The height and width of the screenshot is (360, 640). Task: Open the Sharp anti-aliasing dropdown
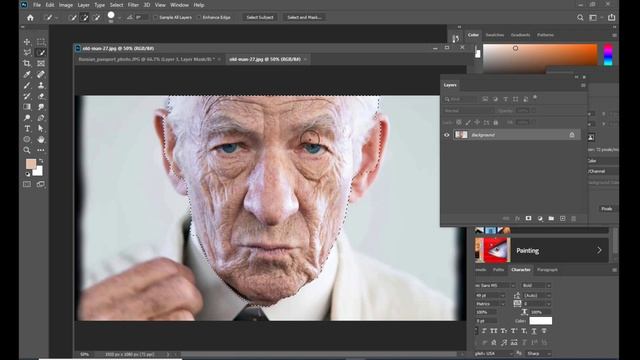549,353
